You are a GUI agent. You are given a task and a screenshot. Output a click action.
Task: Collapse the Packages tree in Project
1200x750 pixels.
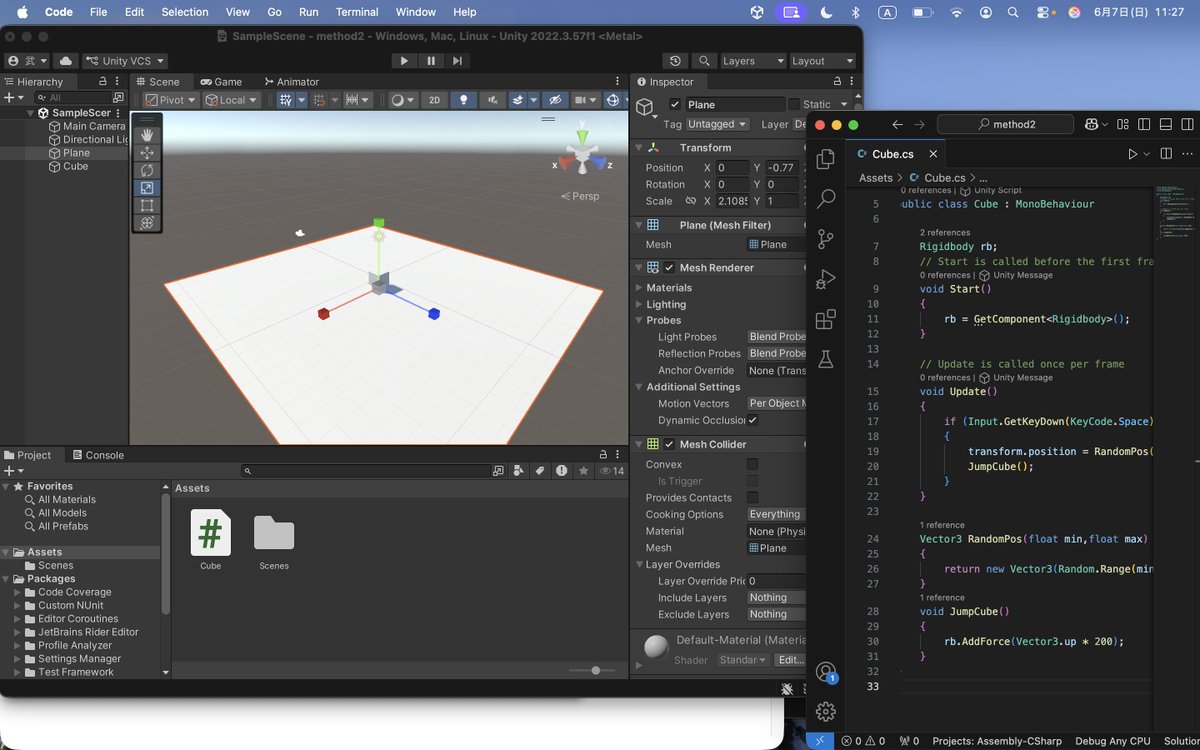[5, 579]
